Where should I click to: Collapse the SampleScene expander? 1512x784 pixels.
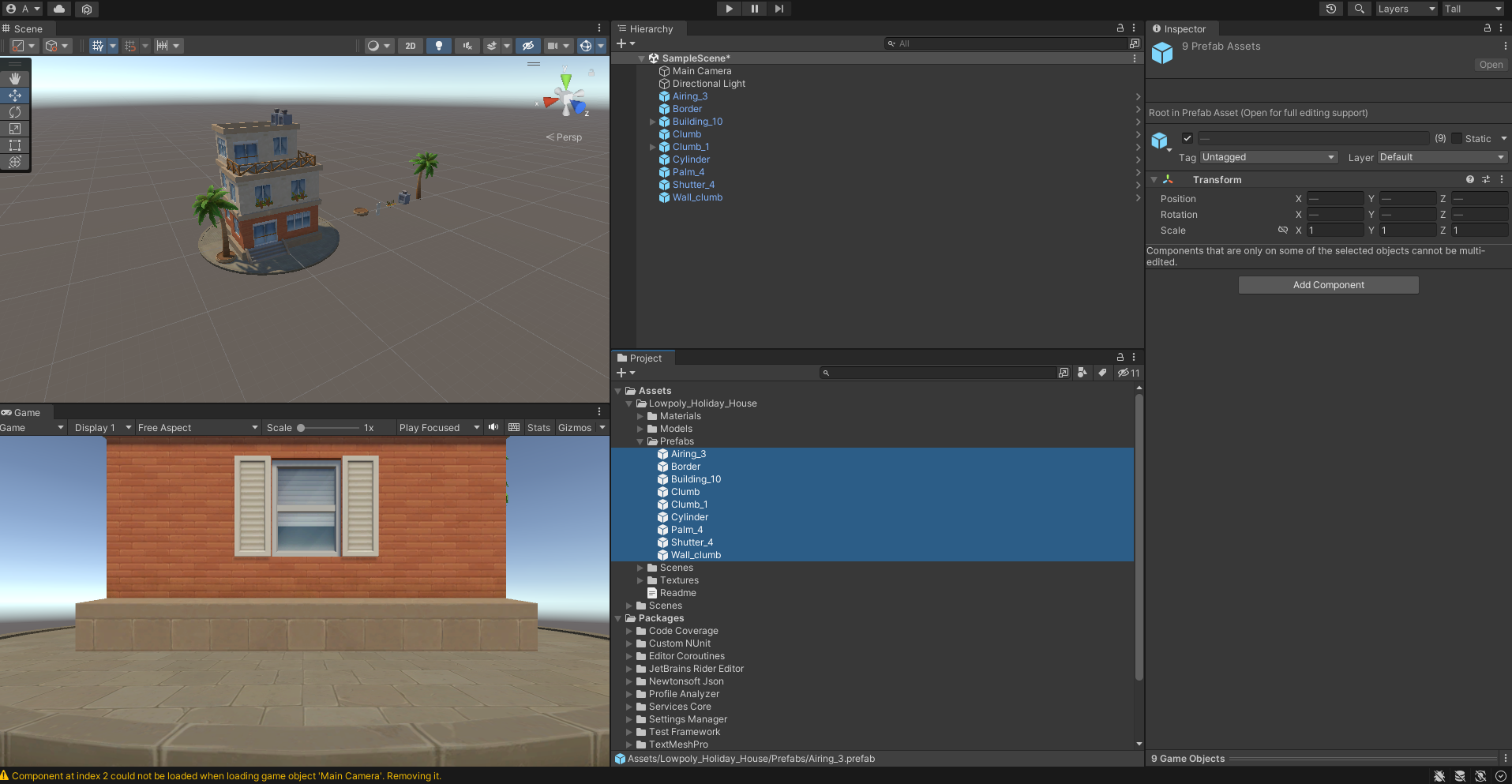641,58
